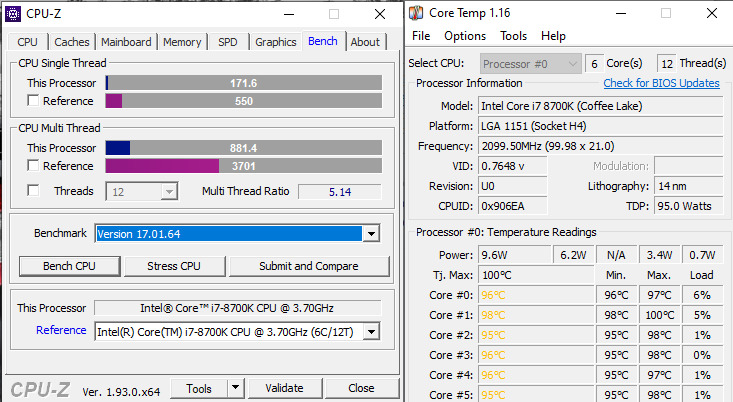
Task: Click the Thread(s) count box showing 12
Action: point(667,64)
